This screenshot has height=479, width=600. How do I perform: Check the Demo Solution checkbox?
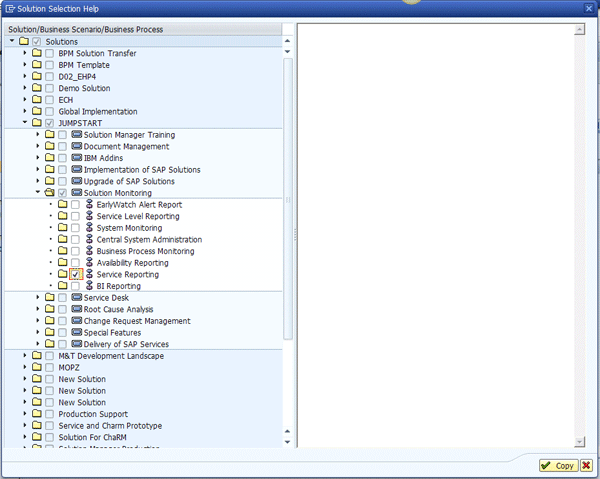coord(49,88)
